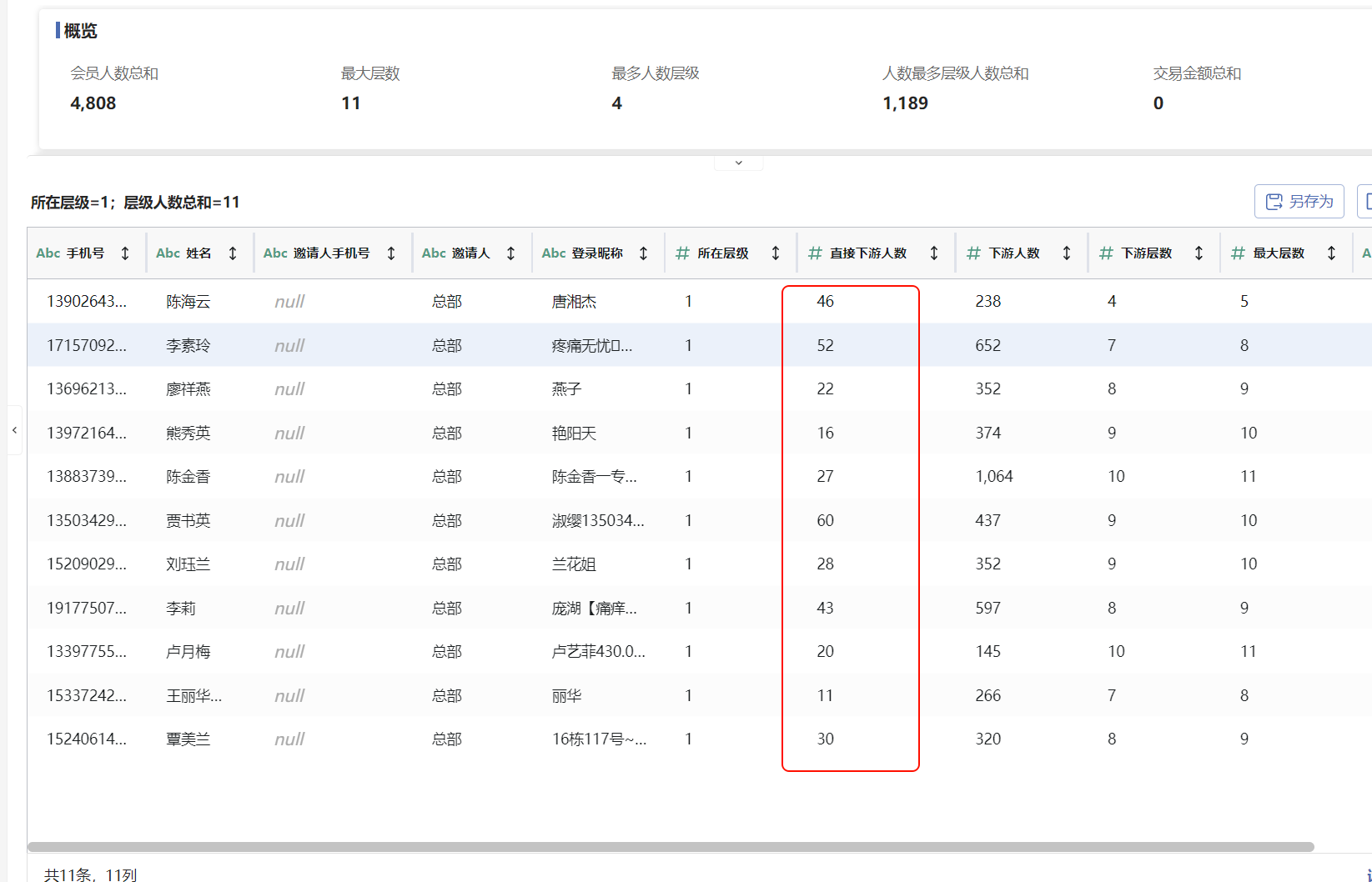Viewport: 1372px width, 882px height.
Task: Click # type icon of 直接下游人数 column
Action: coord(815,253)
